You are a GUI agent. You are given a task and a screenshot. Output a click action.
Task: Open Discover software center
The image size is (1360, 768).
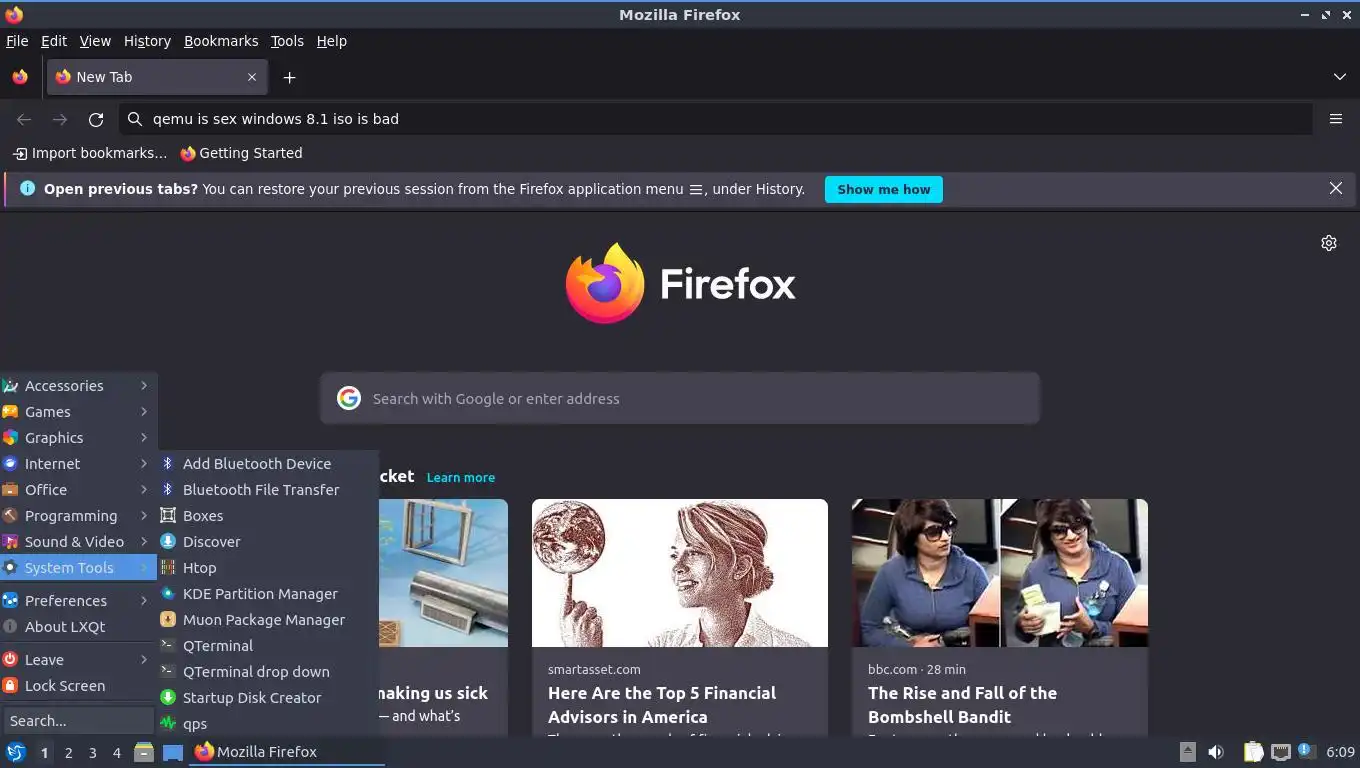(268, 542)
